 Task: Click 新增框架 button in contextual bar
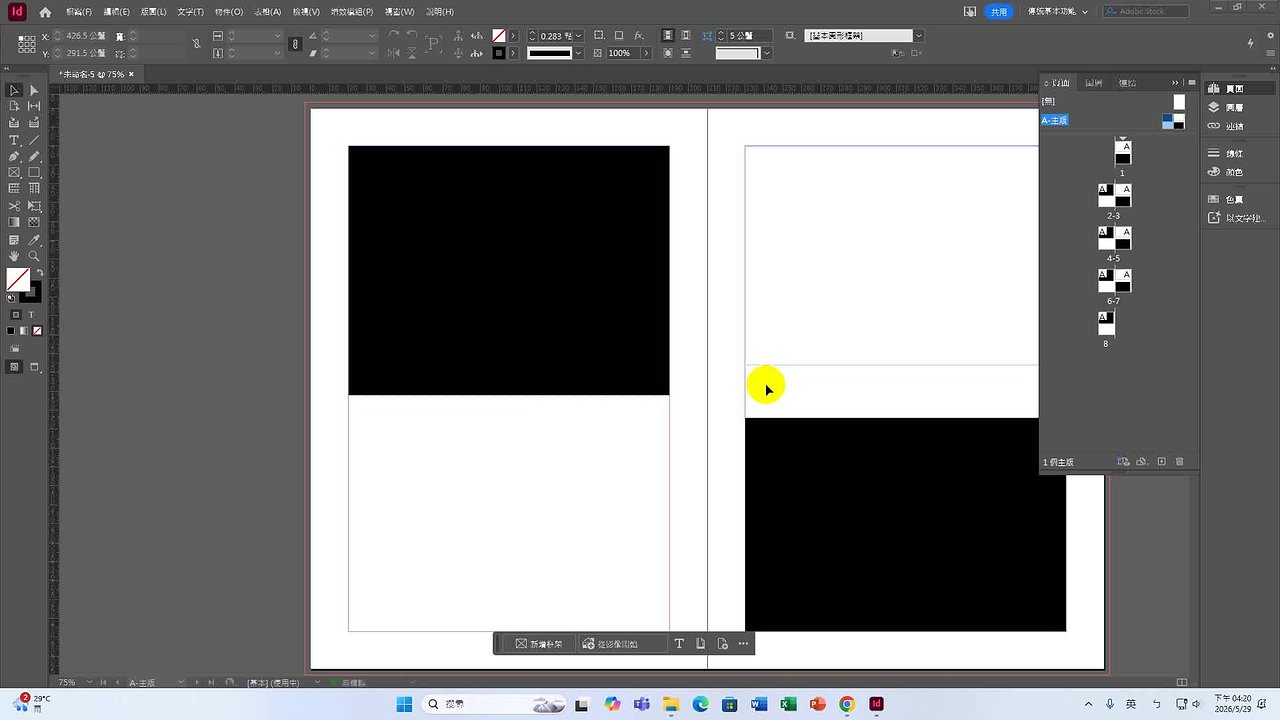(539, 644)
